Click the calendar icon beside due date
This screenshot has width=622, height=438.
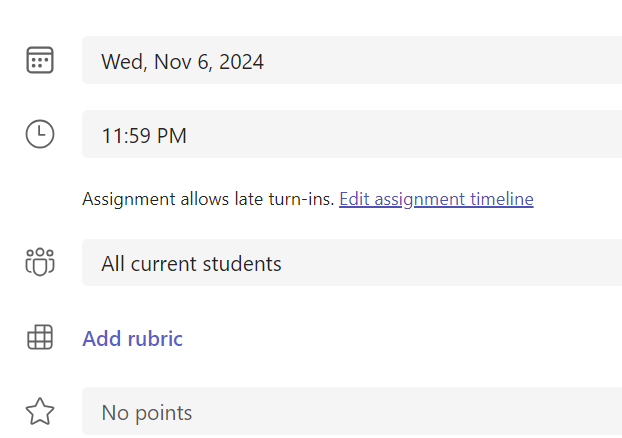[40, 60]
